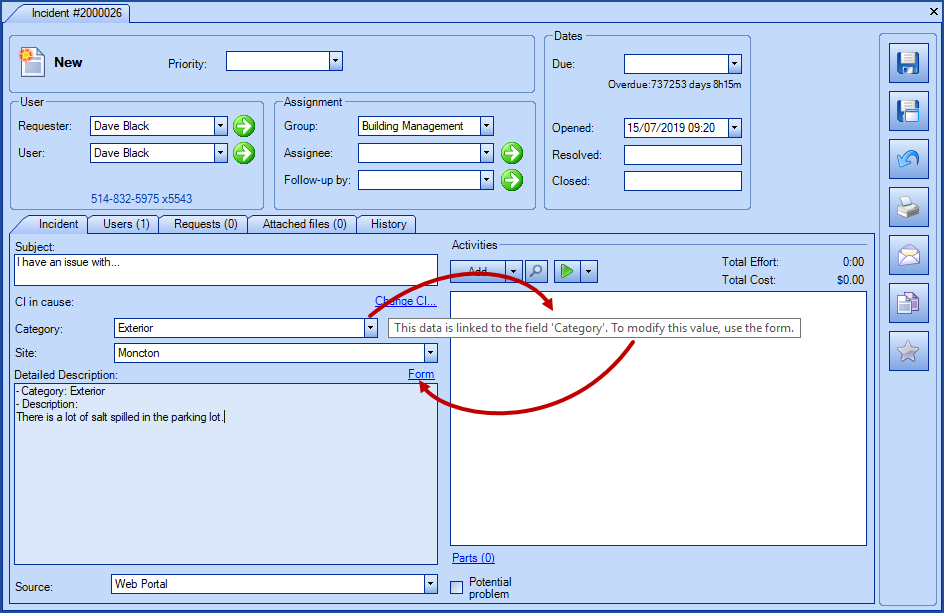Expand the Category combo box
Image resolution: width=944 pixels, height=613 pixels.
coord(369,327)
